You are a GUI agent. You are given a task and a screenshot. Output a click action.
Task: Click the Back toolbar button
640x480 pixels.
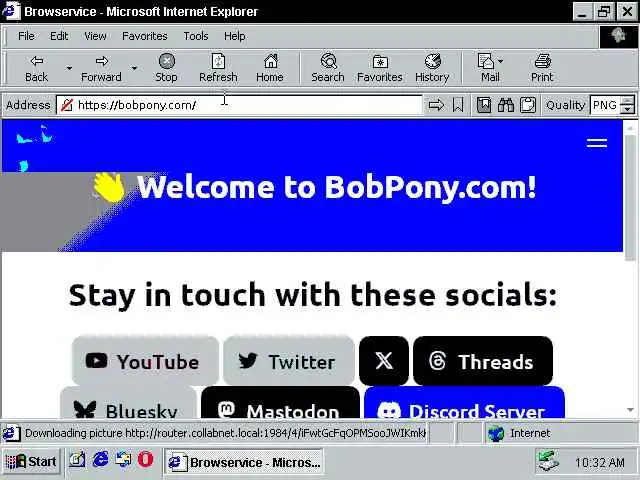(36, 68)
